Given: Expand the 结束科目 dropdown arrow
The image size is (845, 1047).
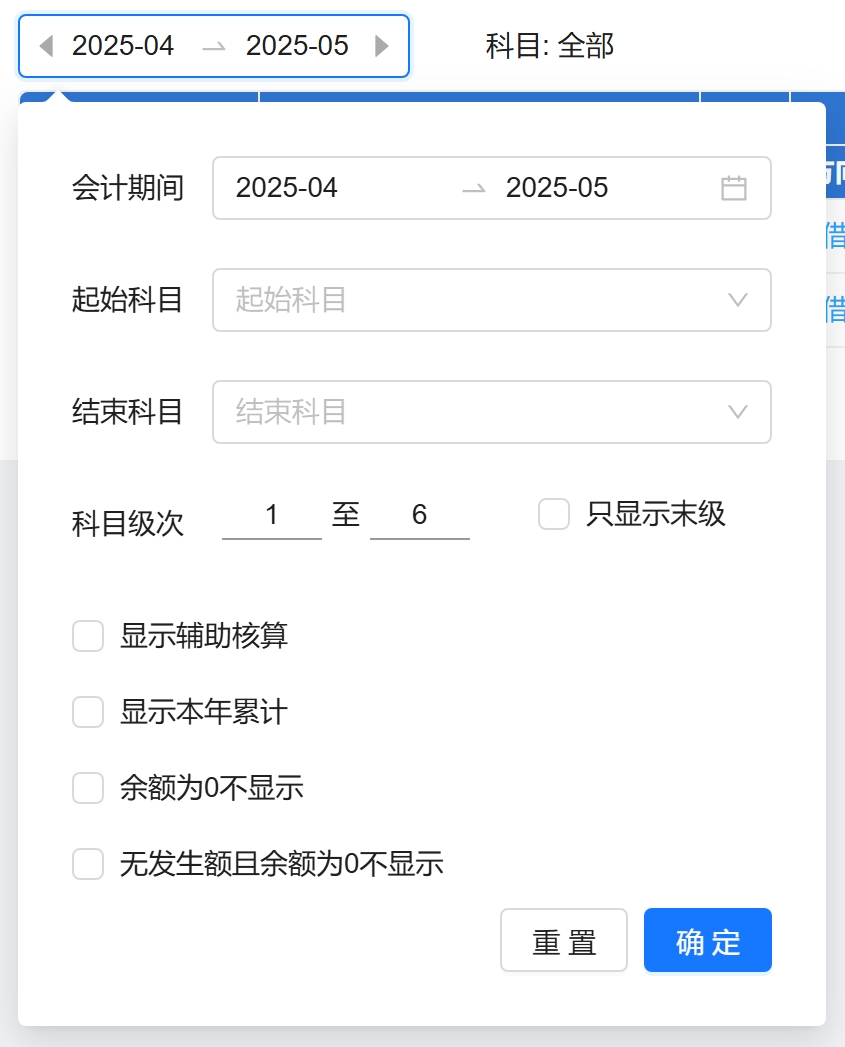Looking at the screenshot, I should [738, 412].
